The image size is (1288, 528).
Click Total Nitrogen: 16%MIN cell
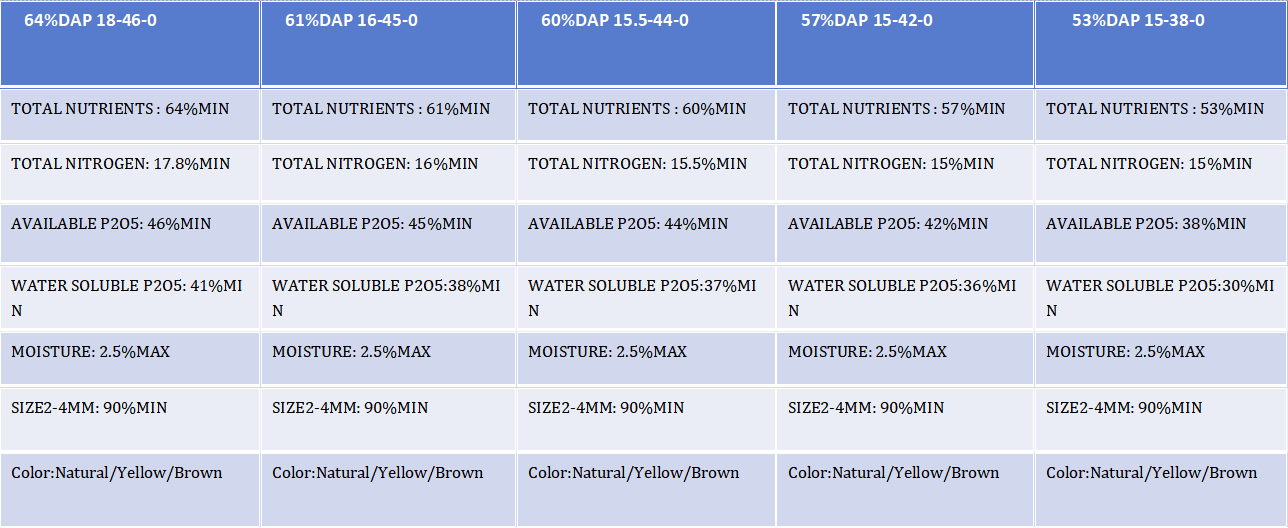pos(388,172)
